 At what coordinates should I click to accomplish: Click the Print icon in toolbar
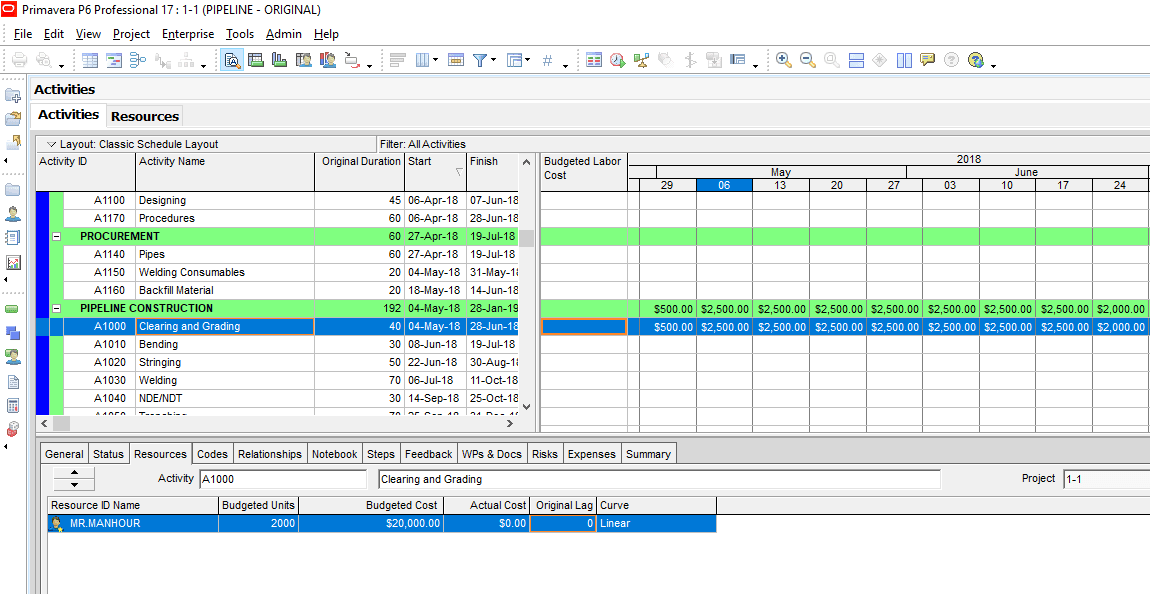click(19, 60)
